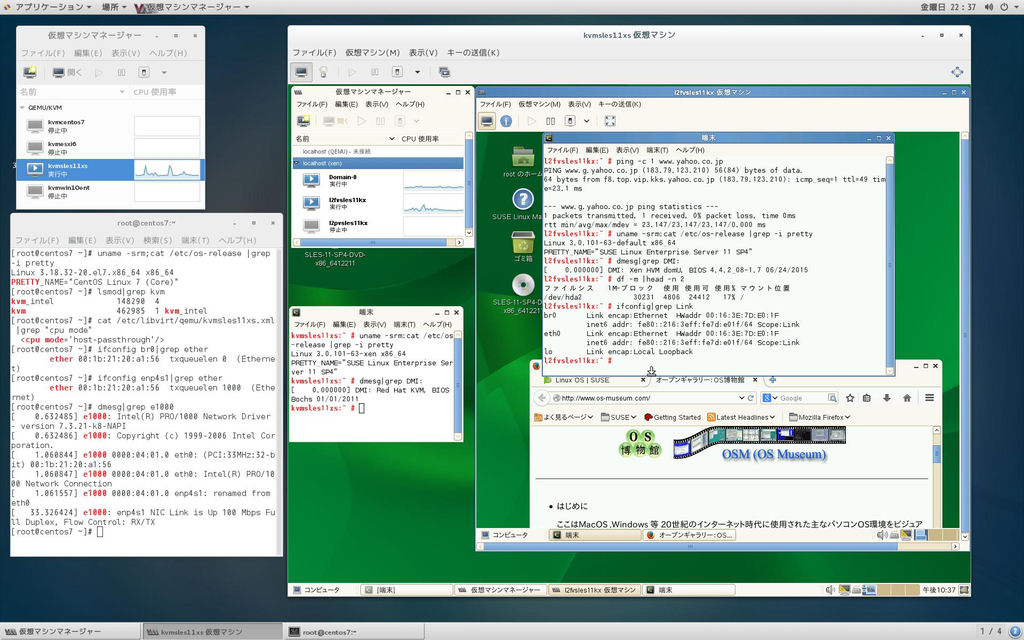Click shutdown icon in l2fvsles11kx toolbar
Screen dimensions: 1024x640
coord(569,121)
